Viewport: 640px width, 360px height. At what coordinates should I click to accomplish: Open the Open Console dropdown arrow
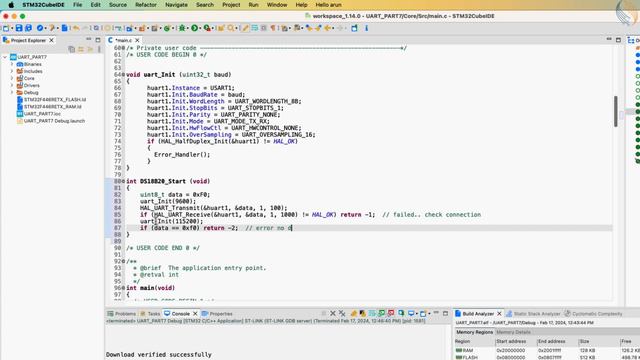point(429,314)
